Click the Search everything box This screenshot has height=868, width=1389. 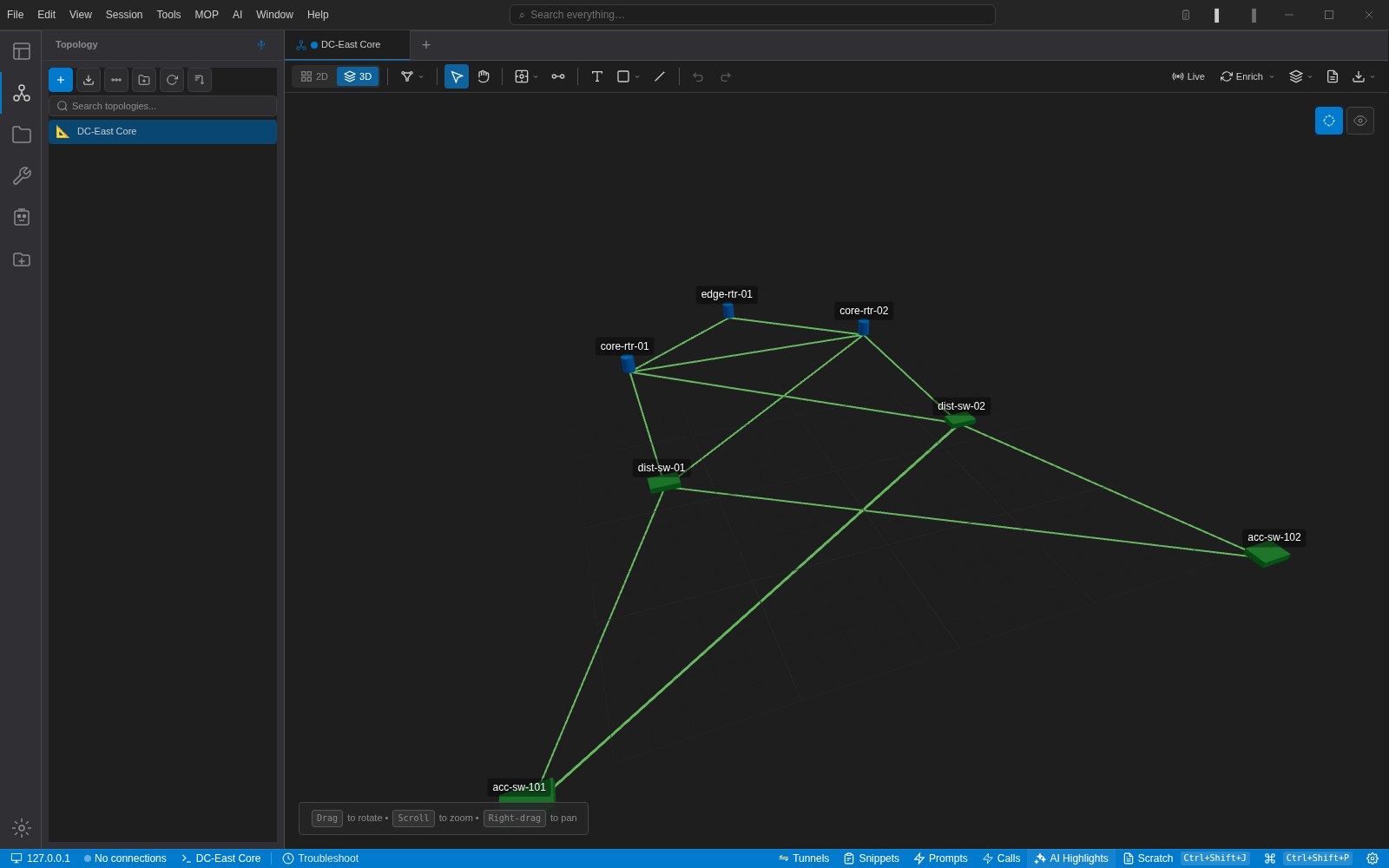click(x=752, y=15)
